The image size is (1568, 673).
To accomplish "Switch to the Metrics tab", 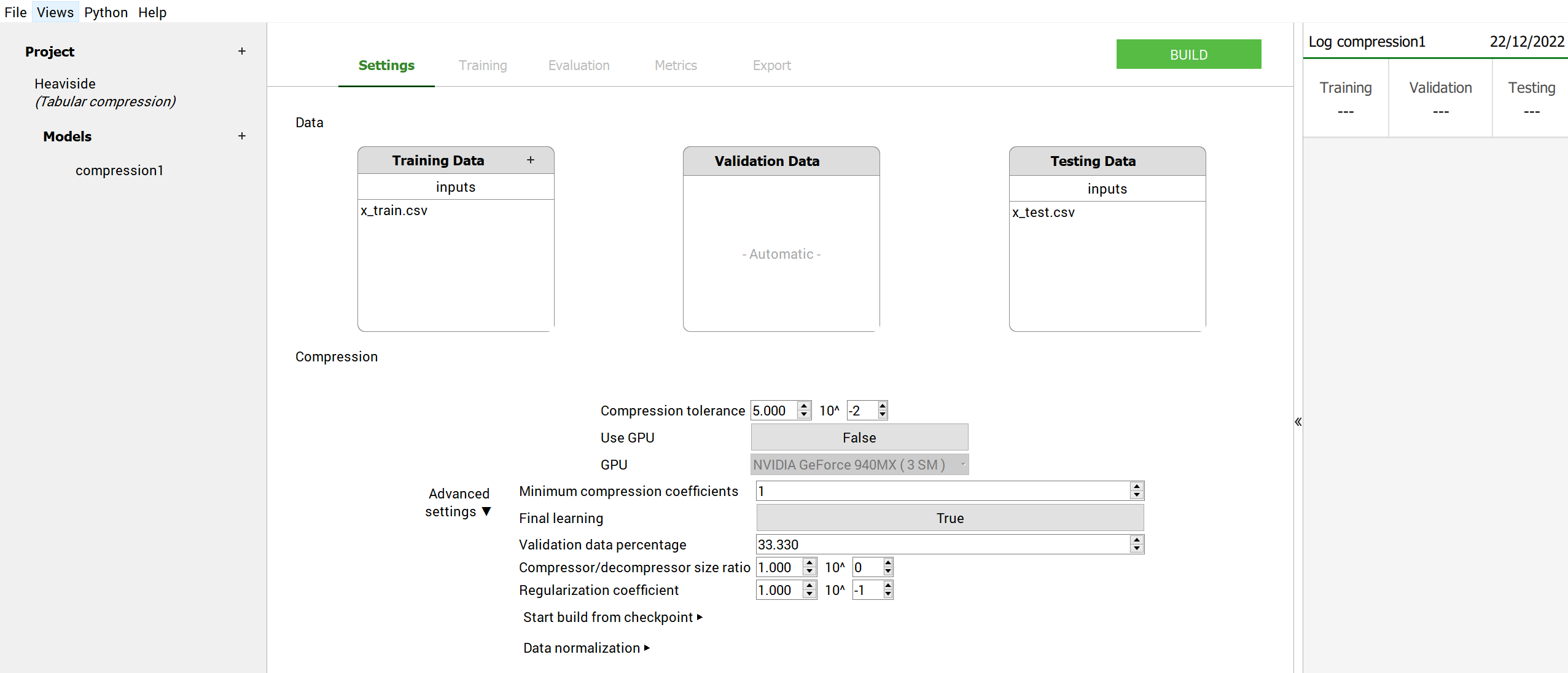I will 676,65.
